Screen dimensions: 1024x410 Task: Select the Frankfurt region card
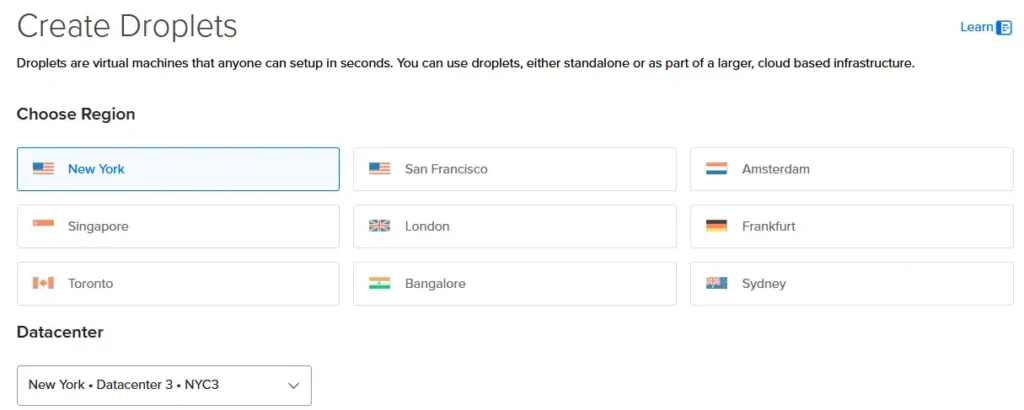click(x=851, y=226)
